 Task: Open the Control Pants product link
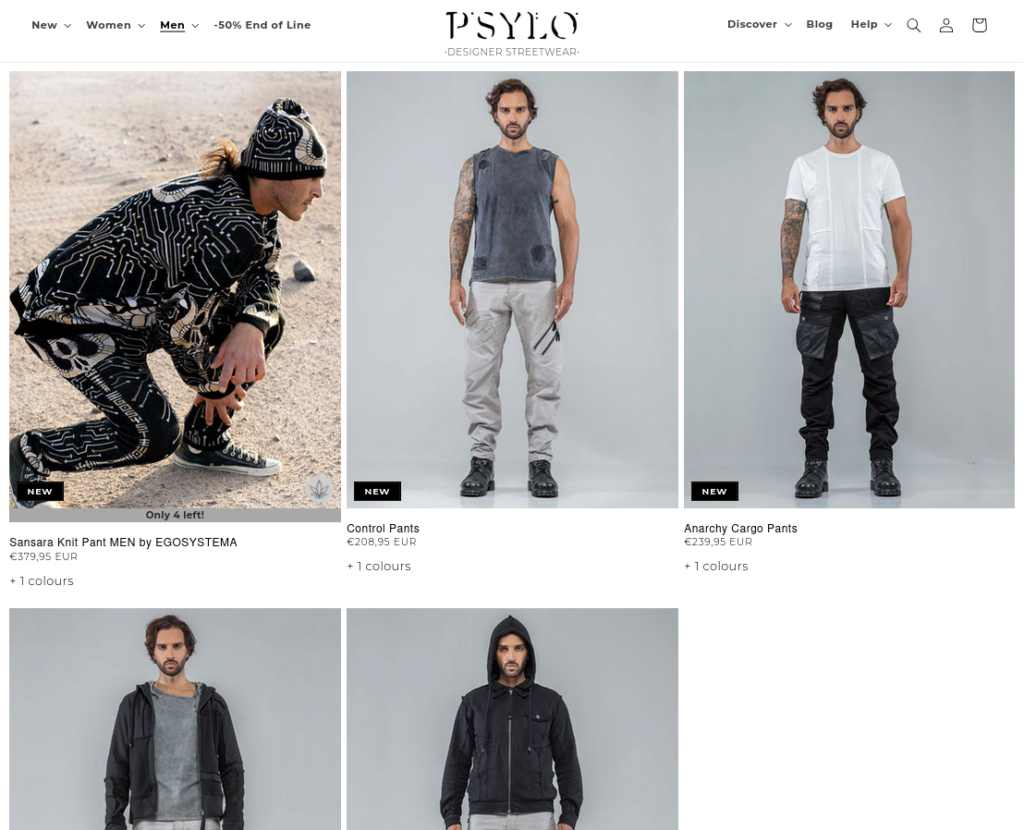coord(383,528)
